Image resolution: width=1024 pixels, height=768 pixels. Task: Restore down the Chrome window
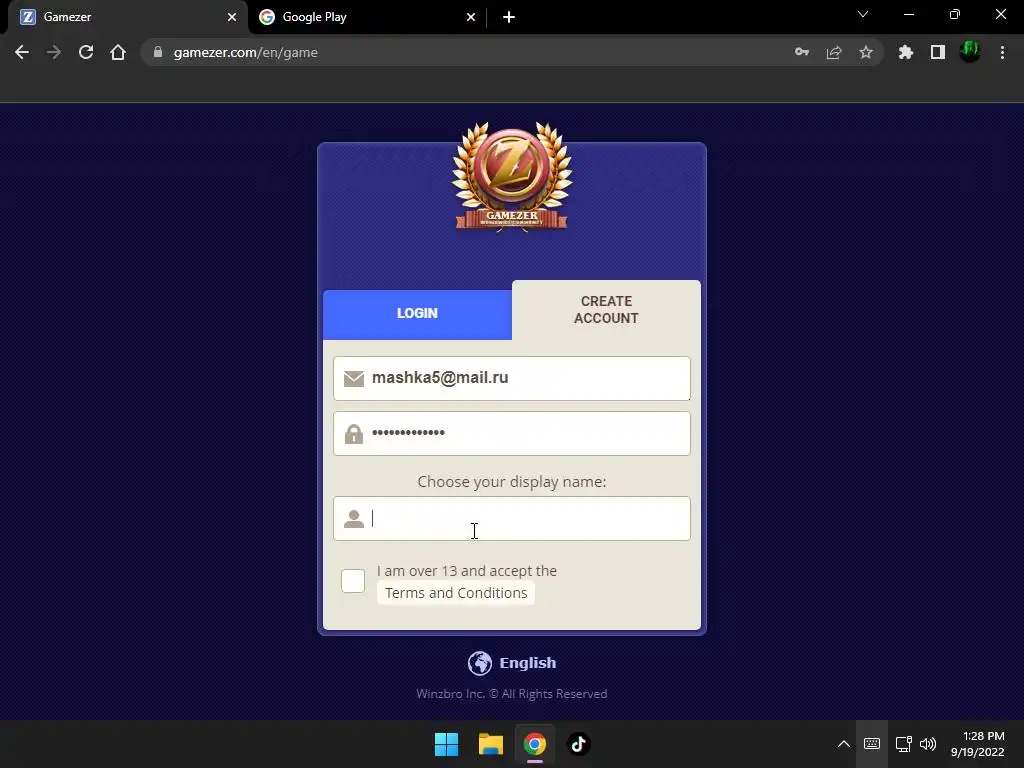(955, 14)
